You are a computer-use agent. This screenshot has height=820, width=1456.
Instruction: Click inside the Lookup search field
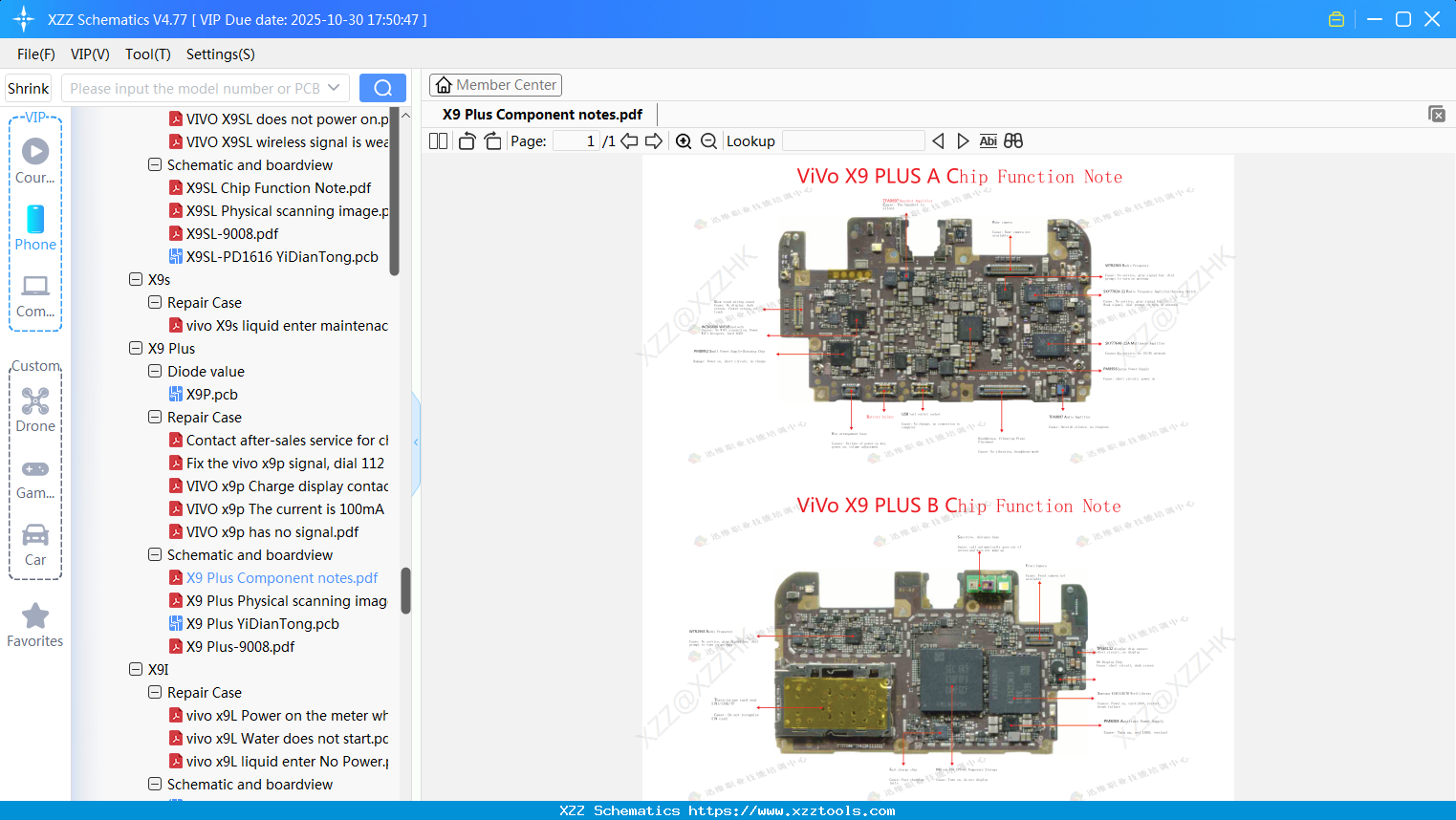coord(852,140)
